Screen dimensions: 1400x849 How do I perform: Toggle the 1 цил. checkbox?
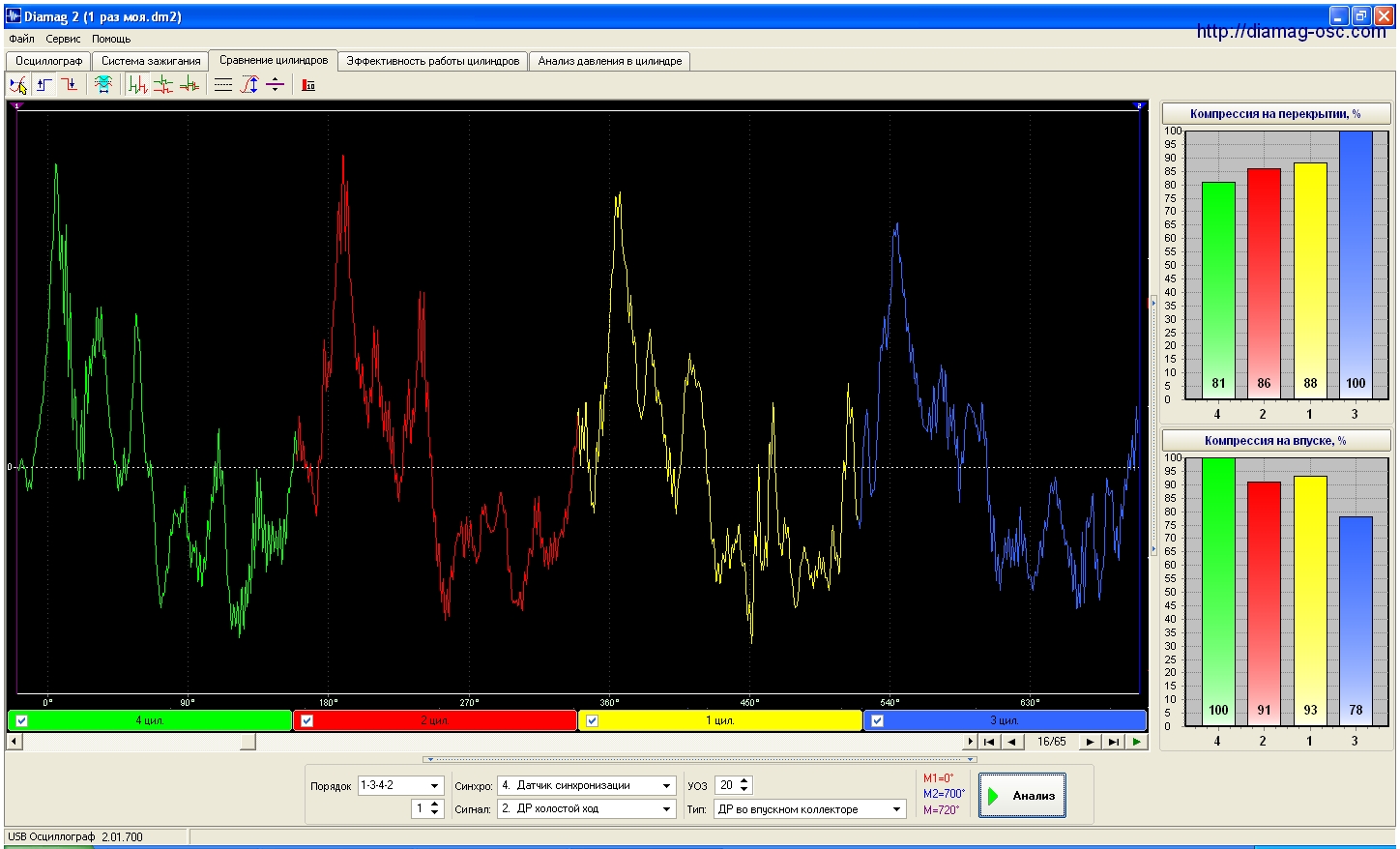(x=592, y=720)
